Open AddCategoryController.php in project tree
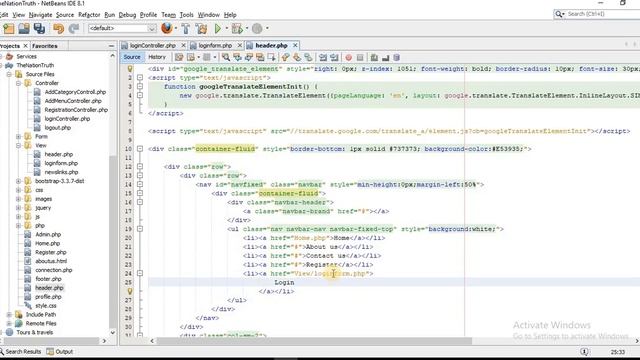 point(75,92)
